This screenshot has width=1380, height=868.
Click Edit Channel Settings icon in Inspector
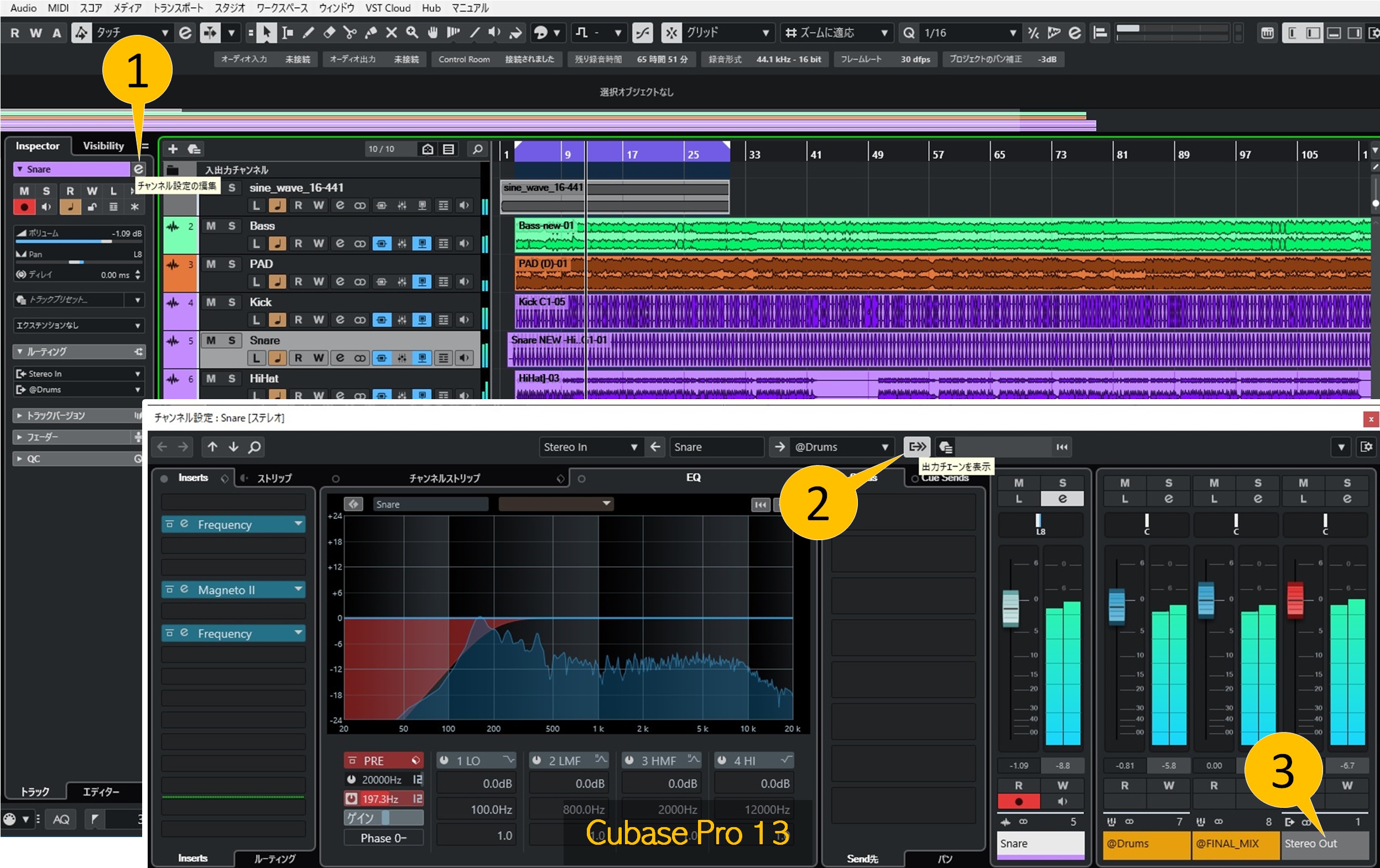(139, 169)
